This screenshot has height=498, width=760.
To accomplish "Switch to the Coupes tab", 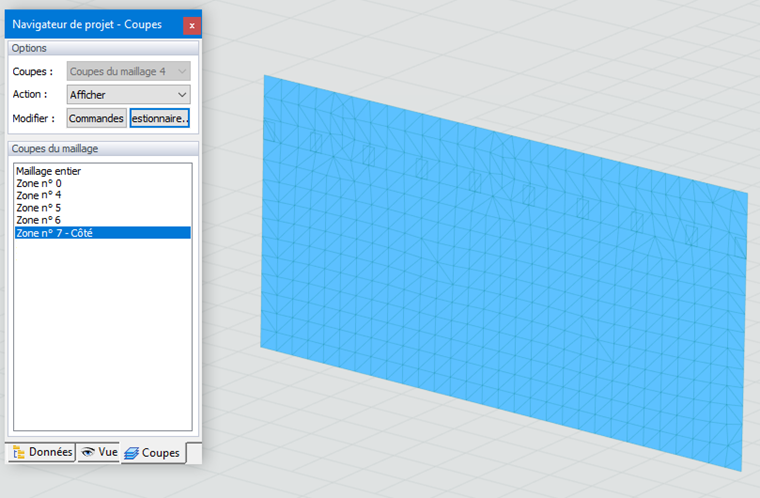I will tap(154, 453).
